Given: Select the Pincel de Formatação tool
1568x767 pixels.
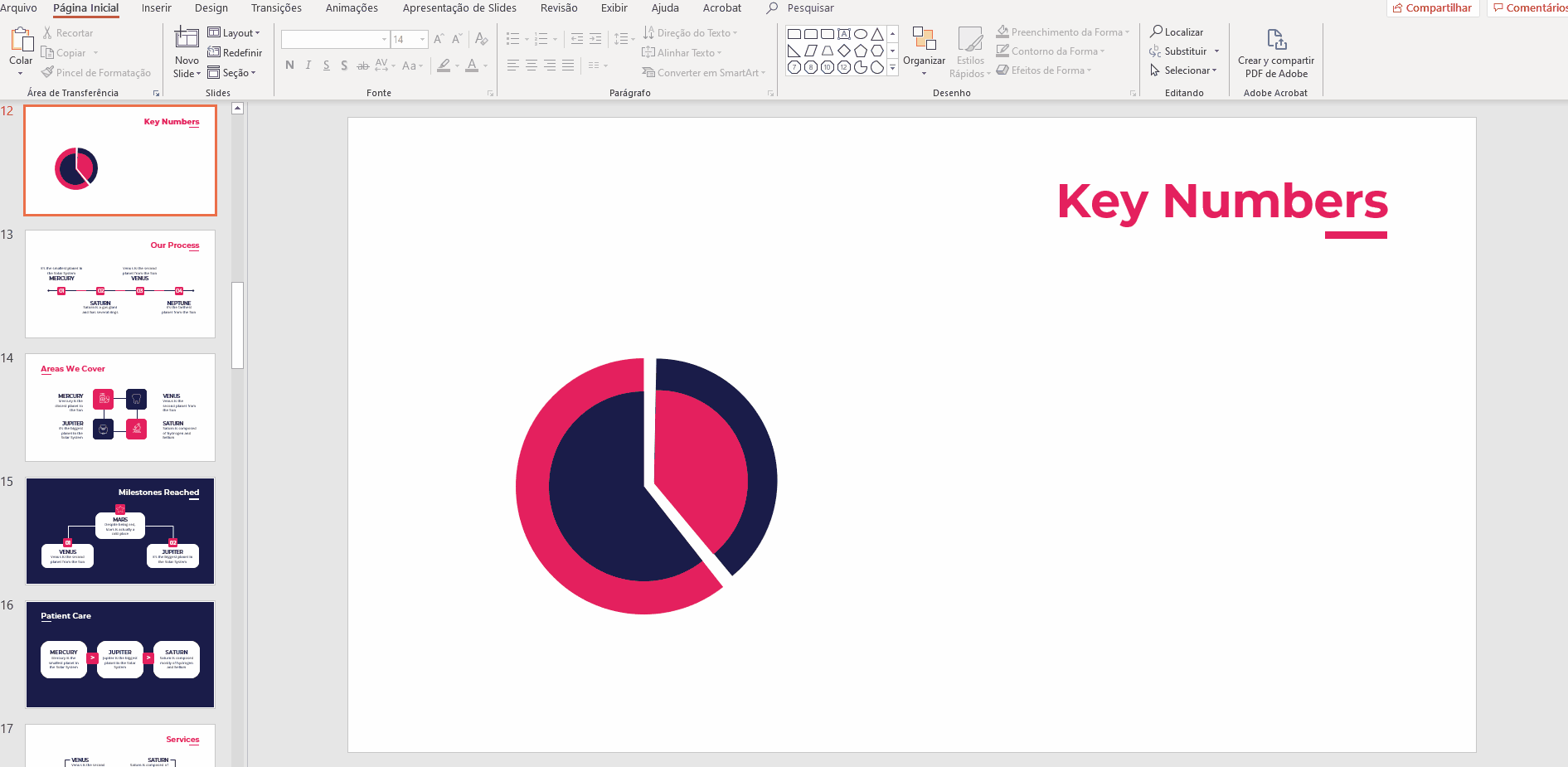Looking at the screenshot, I should 96,73.
